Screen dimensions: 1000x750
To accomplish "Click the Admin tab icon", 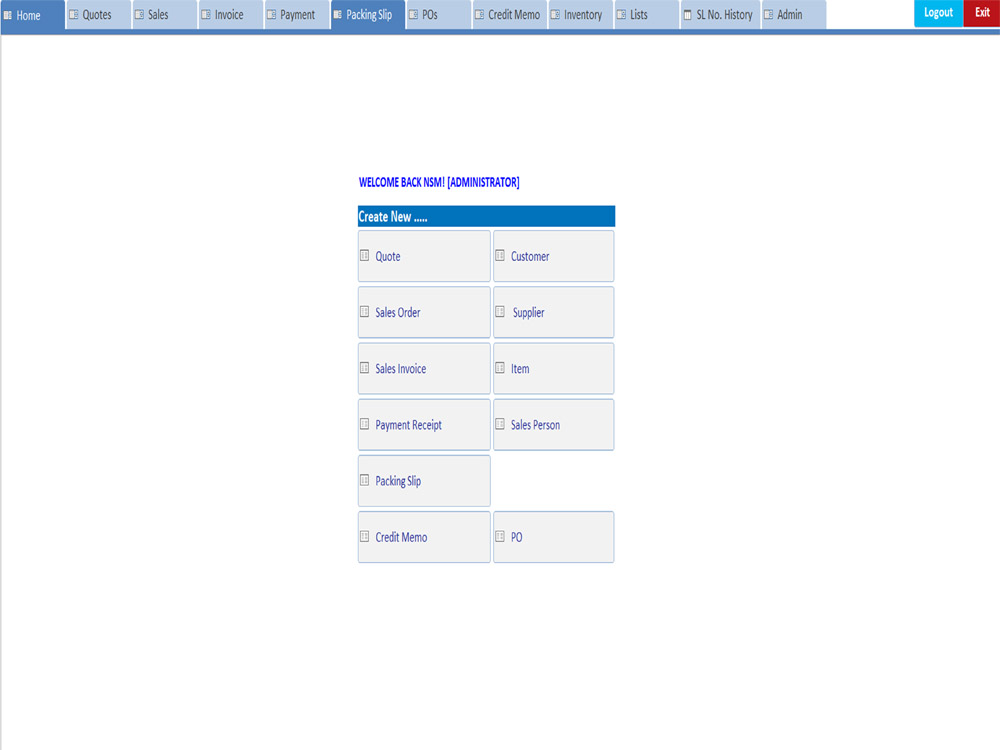I will [x=768, y=14].
